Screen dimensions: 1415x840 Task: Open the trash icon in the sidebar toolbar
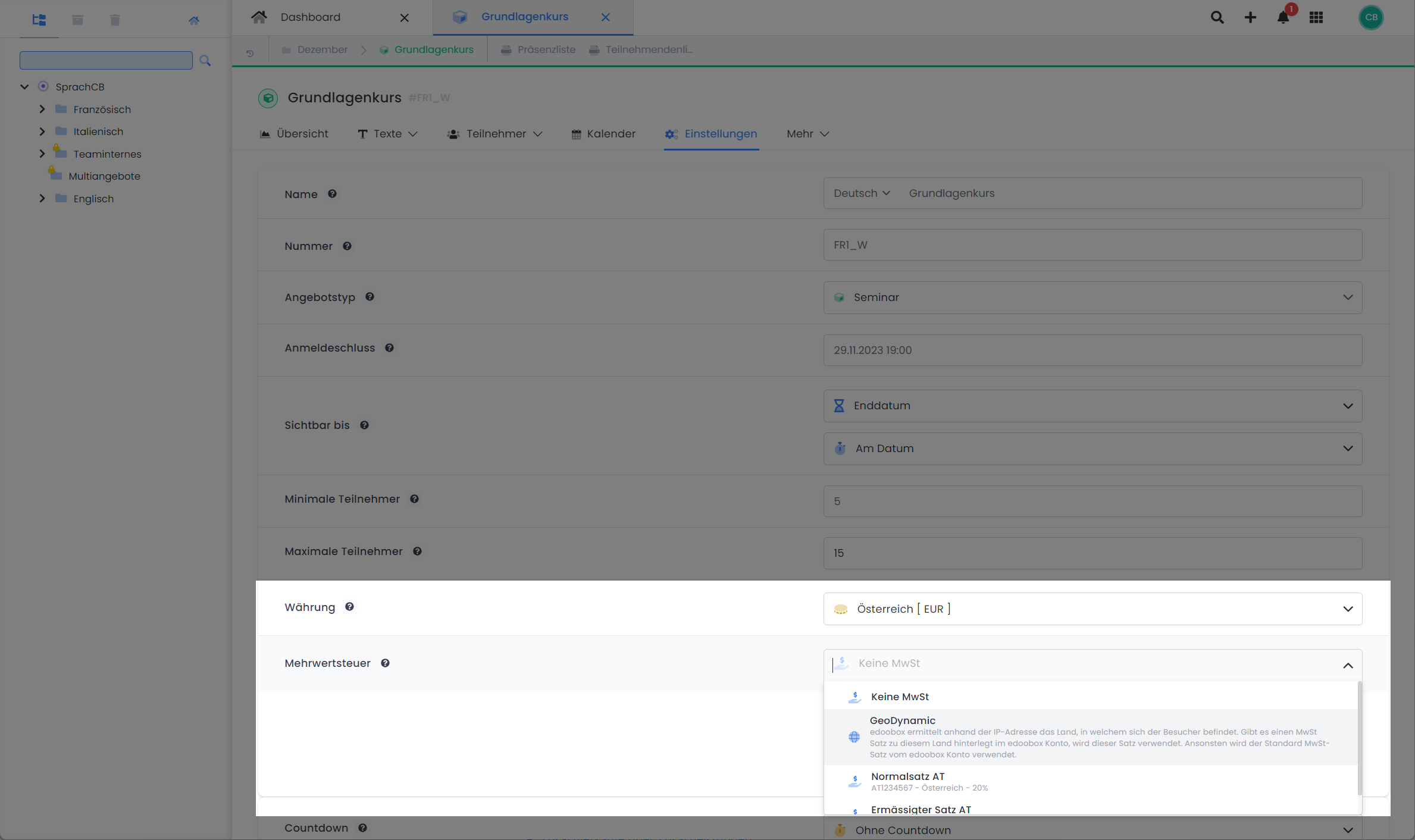[x=115, y=20]
